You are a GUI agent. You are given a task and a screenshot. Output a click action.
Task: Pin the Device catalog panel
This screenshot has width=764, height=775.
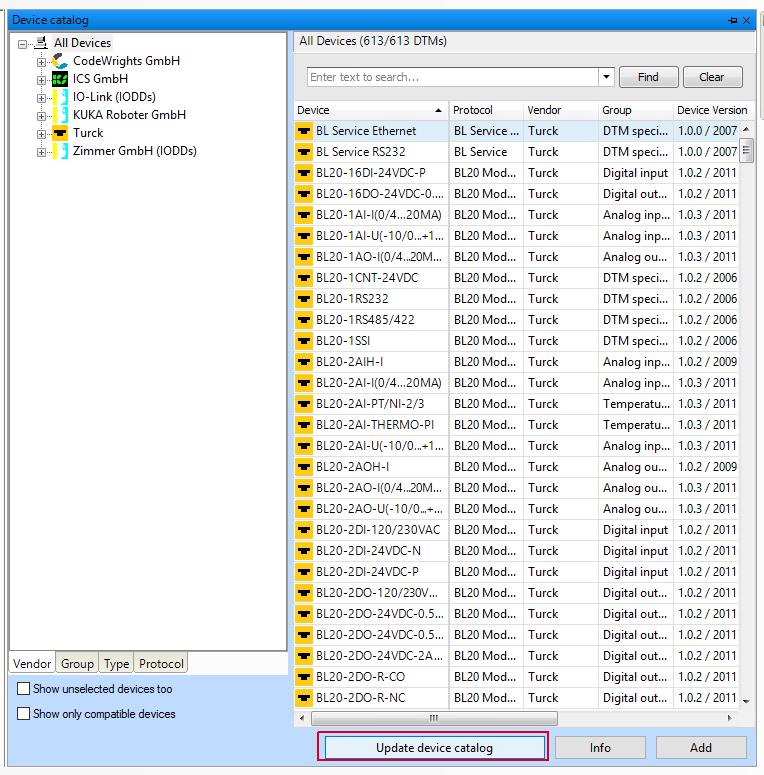[x=732, y=20]
